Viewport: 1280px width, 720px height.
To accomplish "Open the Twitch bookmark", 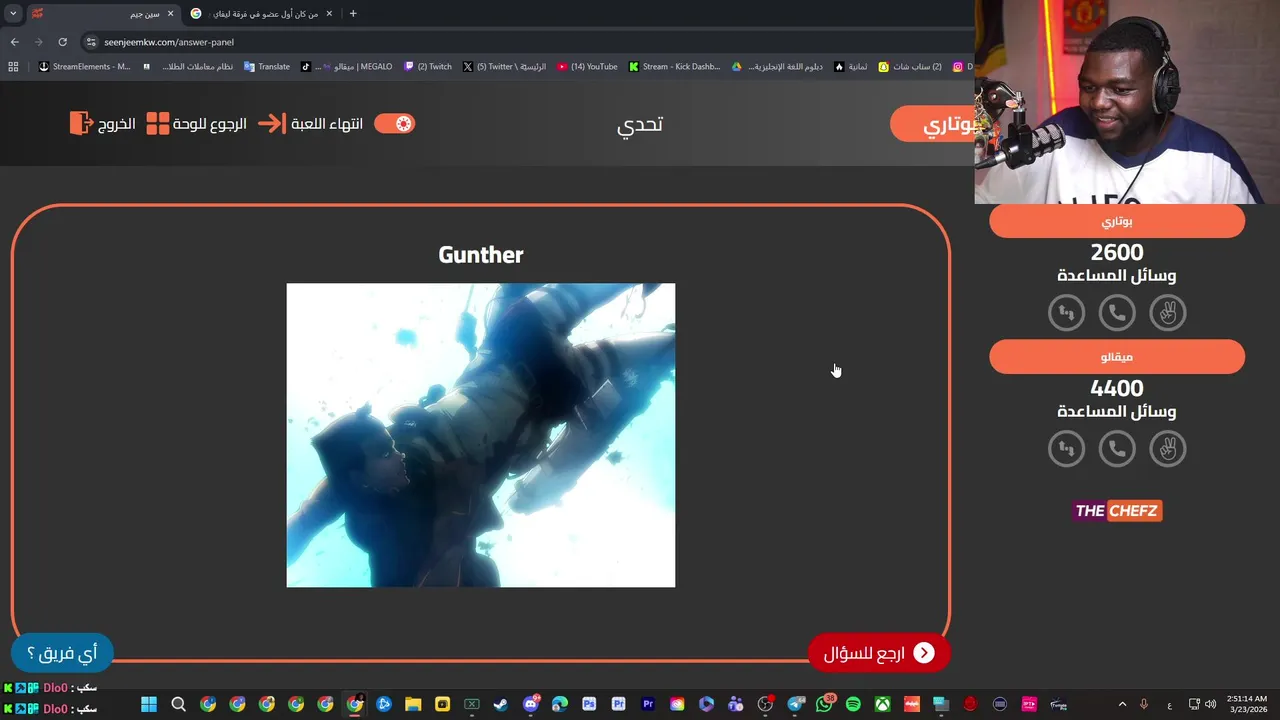I will coord(428,67).
